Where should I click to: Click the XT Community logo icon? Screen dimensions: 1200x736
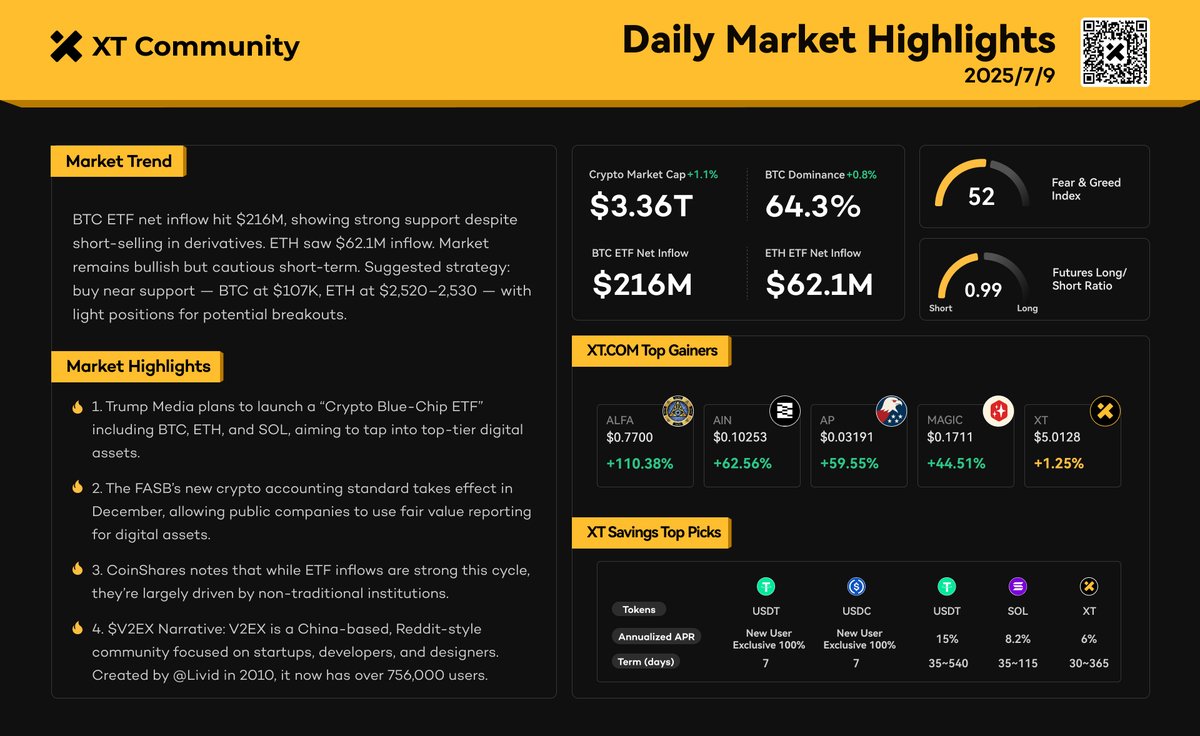[x=66, y=46]
